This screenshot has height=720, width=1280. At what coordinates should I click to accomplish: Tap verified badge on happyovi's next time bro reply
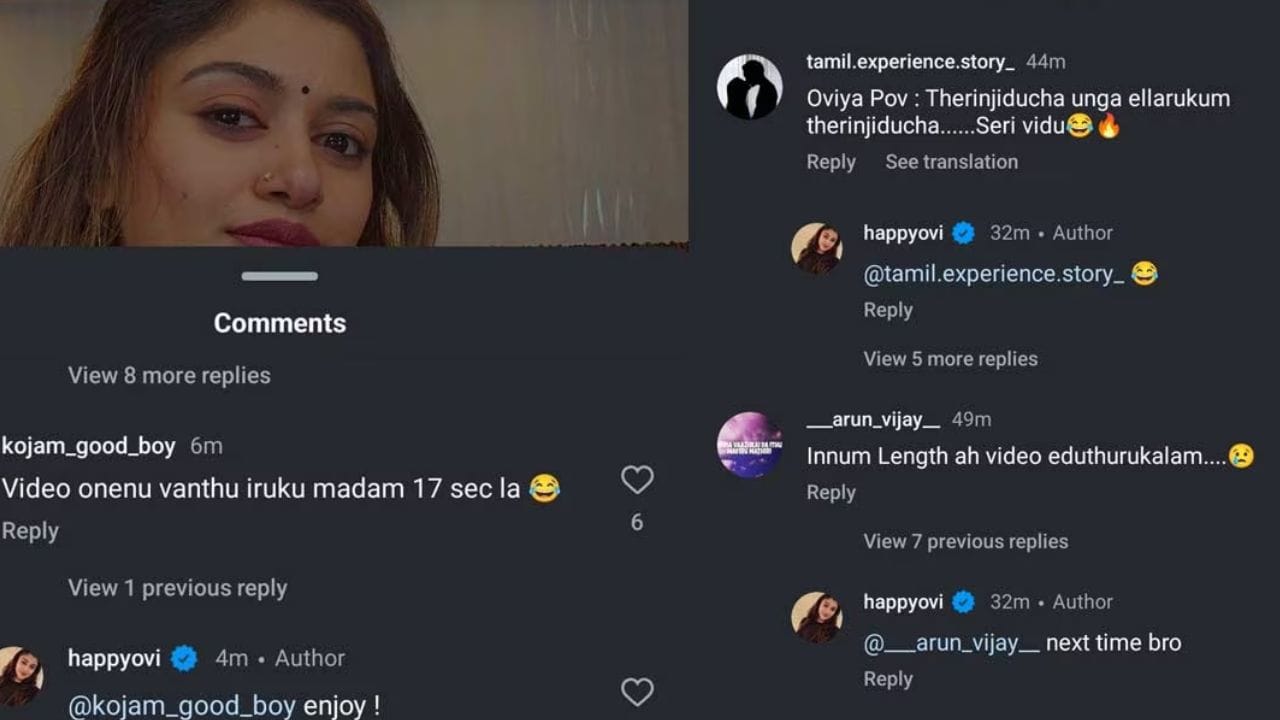[963, 602]
